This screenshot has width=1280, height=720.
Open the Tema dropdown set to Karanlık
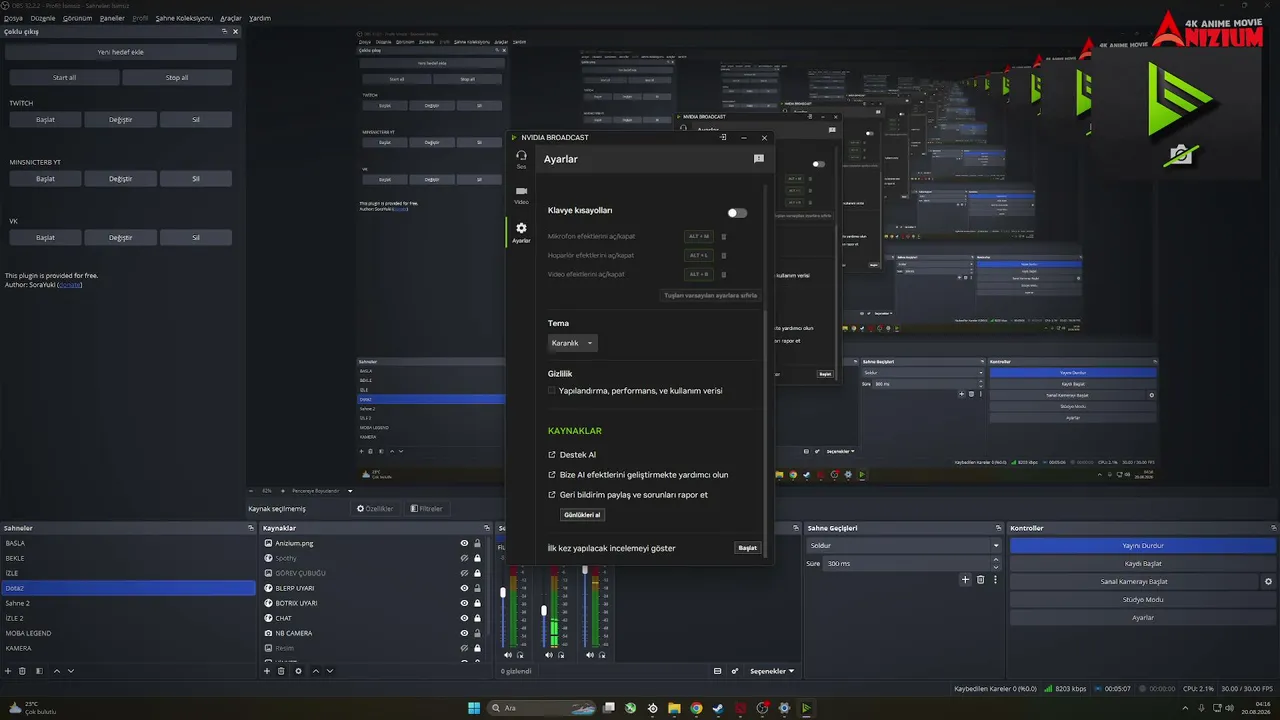[x=573, y=343]
